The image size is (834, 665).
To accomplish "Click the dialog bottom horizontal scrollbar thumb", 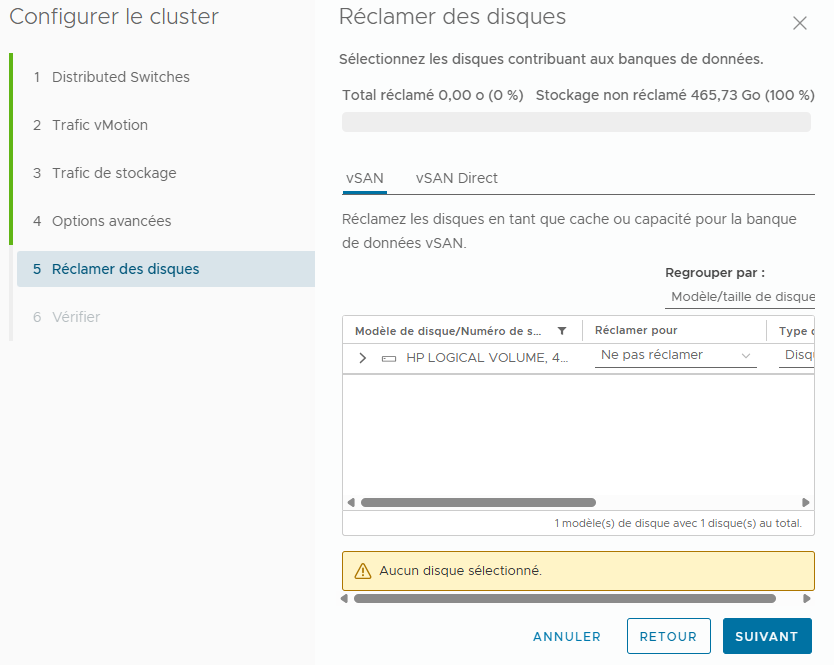I will pos(564,599).
